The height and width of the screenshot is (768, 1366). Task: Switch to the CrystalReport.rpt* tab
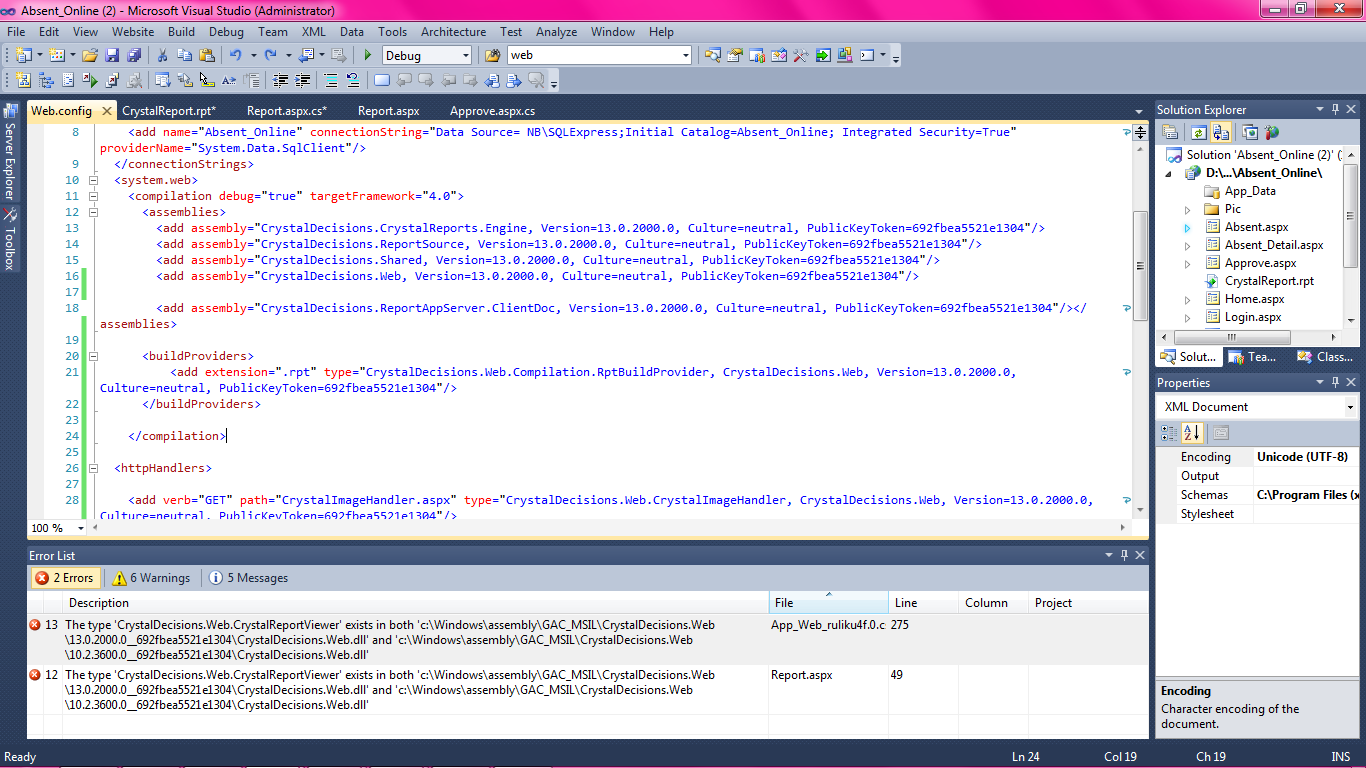click(x=169, y=111)
